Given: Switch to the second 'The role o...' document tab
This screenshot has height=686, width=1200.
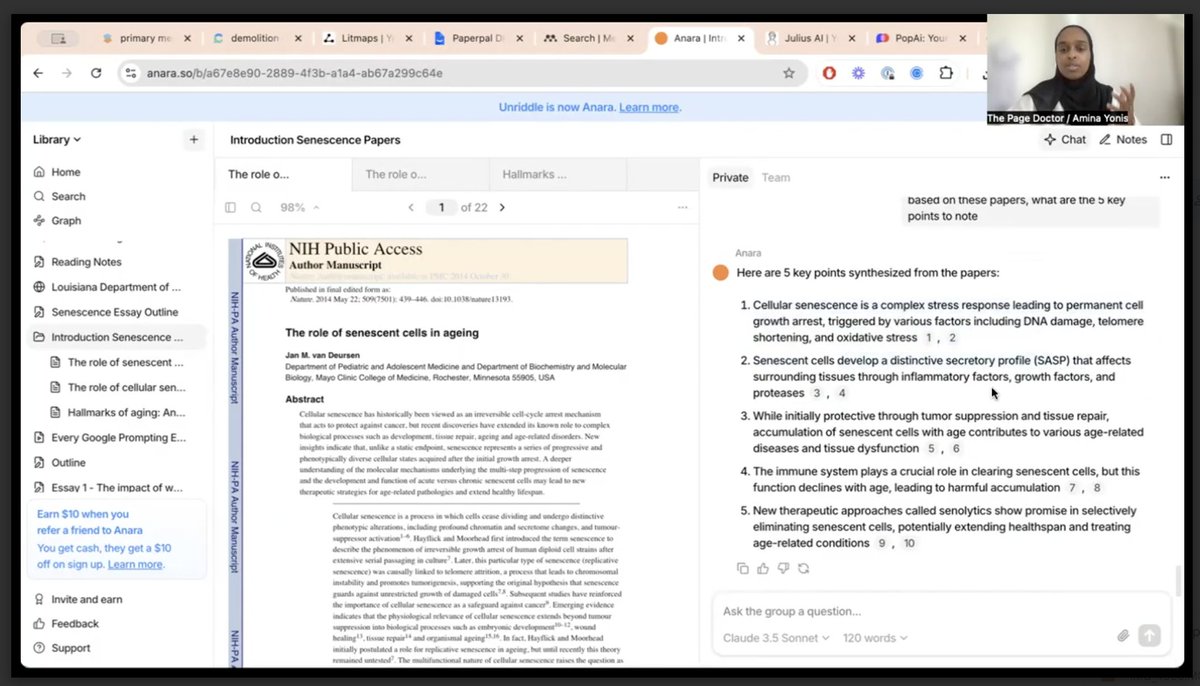Looking at the screenshot, I should coord(420,174).
